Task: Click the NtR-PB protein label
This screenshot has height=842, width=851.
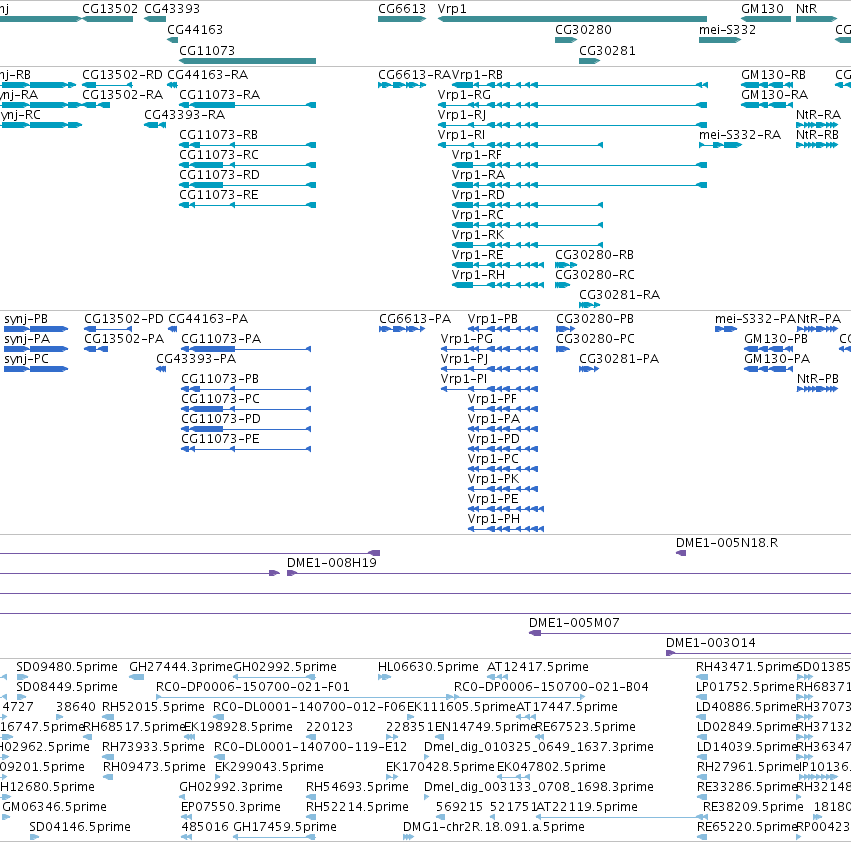Action: (817, 379)
